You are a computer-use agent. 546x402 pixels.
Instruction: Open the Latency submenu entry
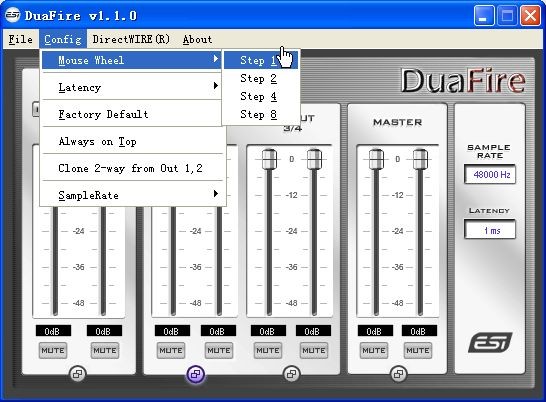click(132, 87)
